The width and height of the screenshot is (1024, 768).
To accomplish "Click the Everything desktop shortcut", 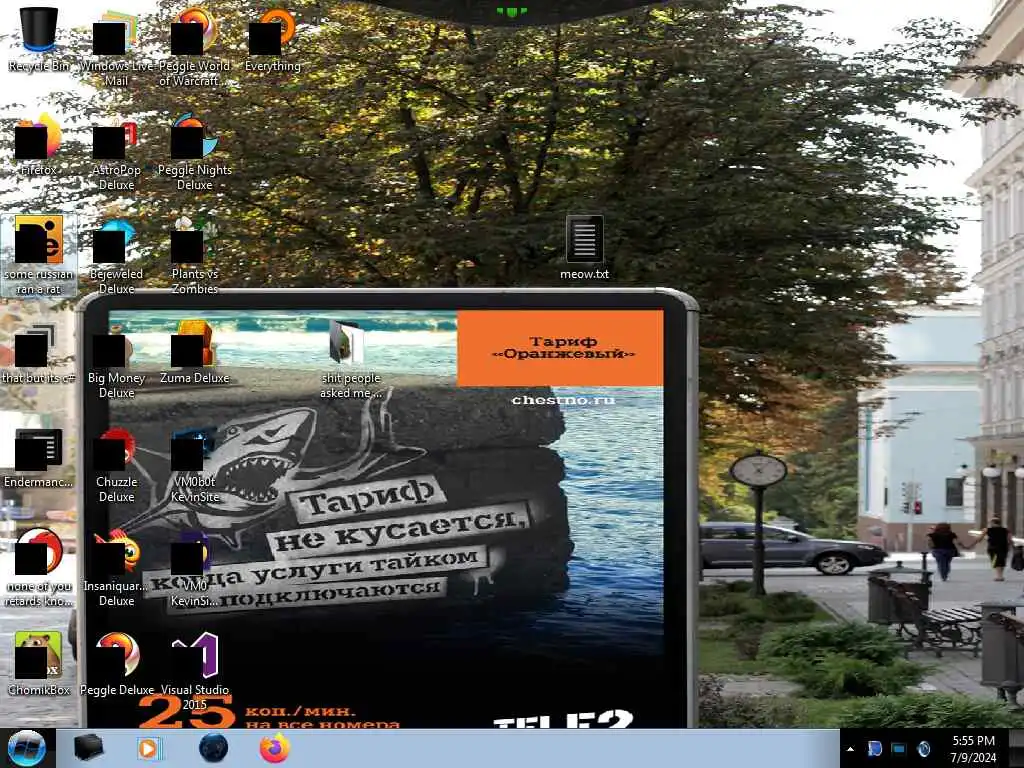I will click(273, 40).
